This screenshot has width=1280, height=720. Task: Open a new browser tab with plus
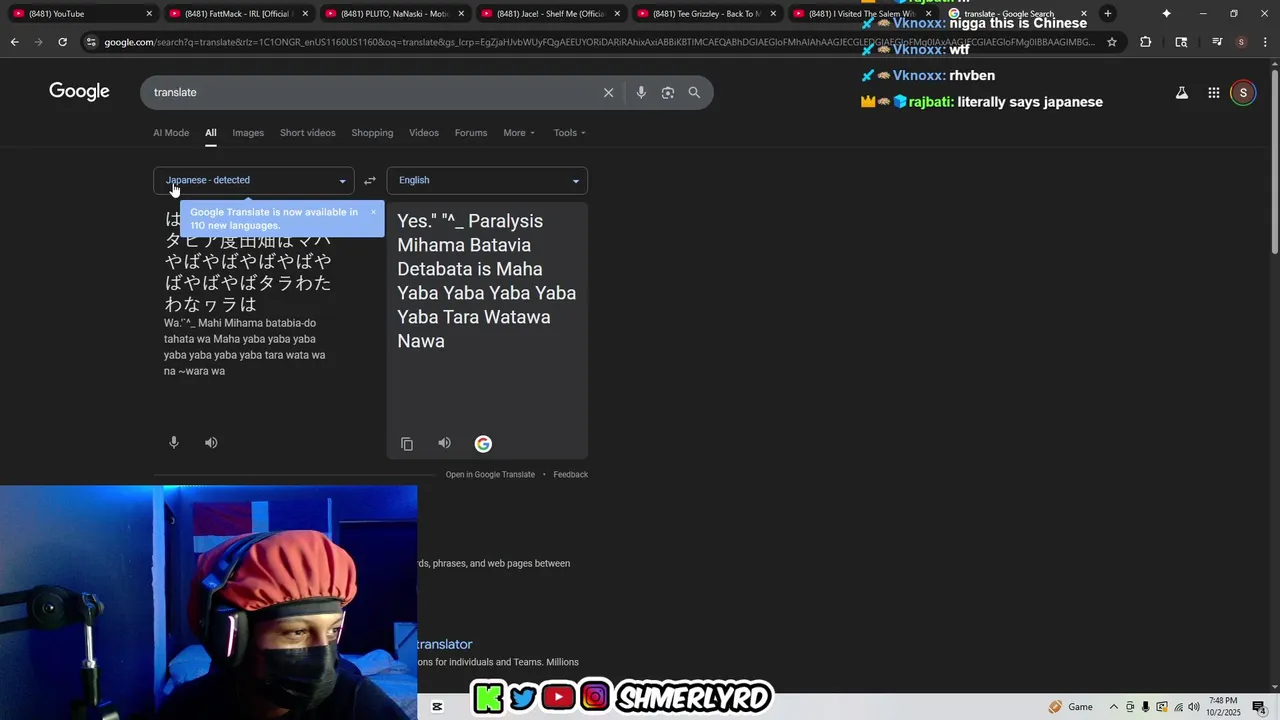coord(1107,14)
